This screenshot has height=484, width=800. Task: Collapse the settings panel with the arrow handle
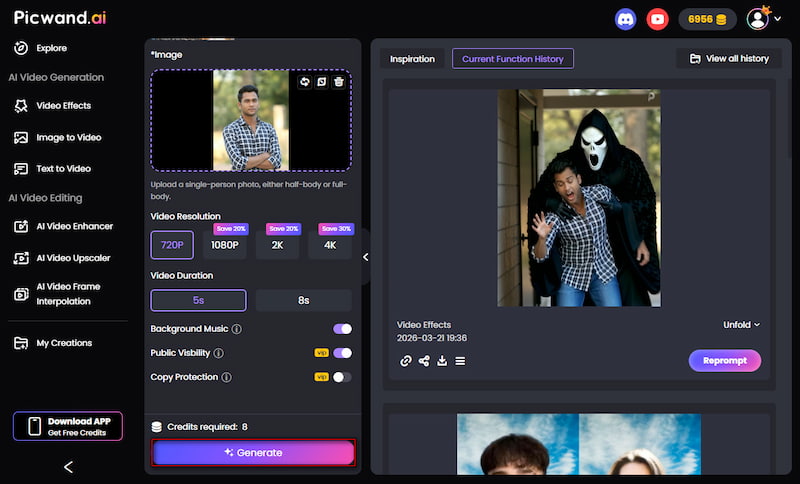coord(365,257)
